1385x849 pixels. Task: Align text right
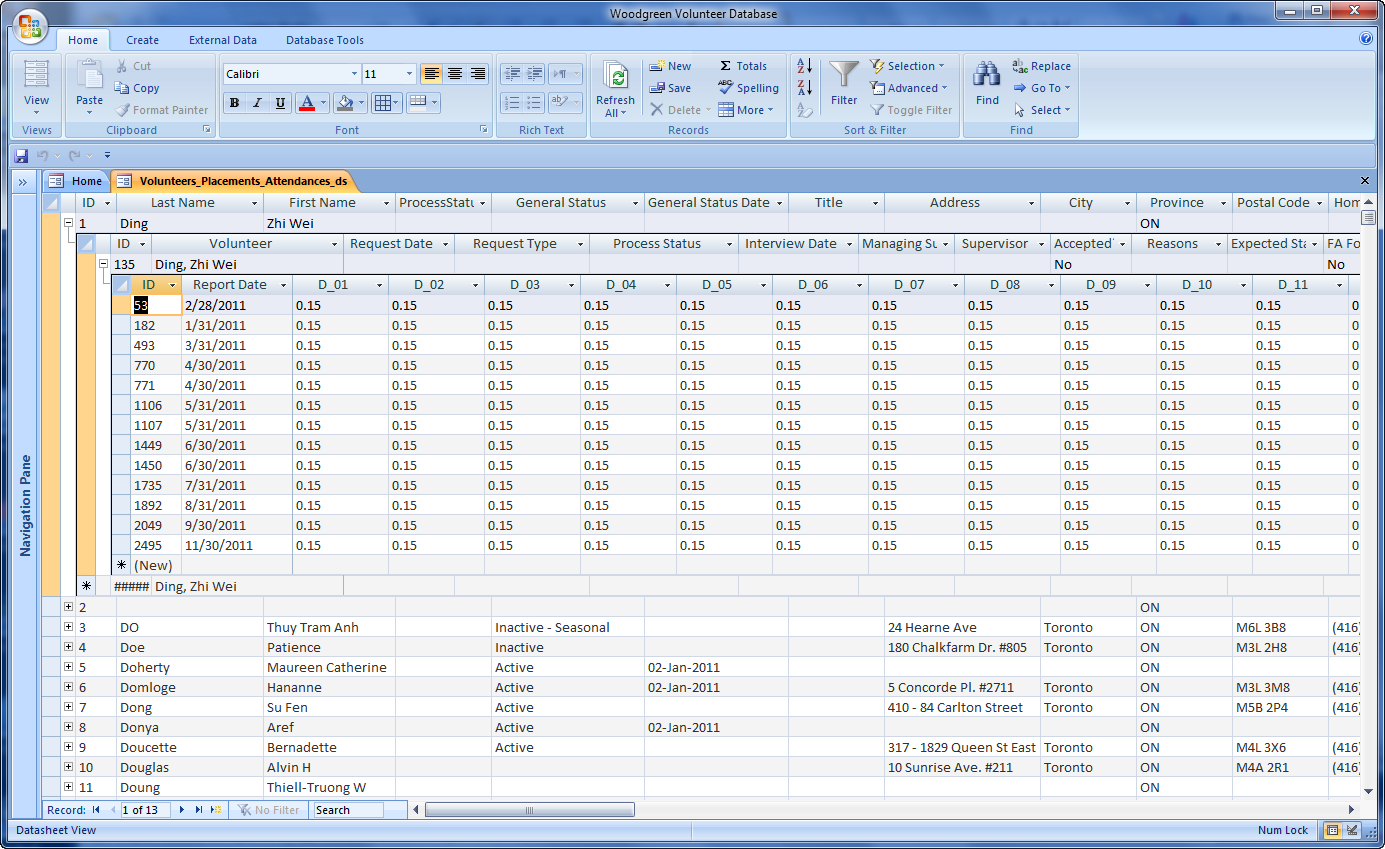477,74
